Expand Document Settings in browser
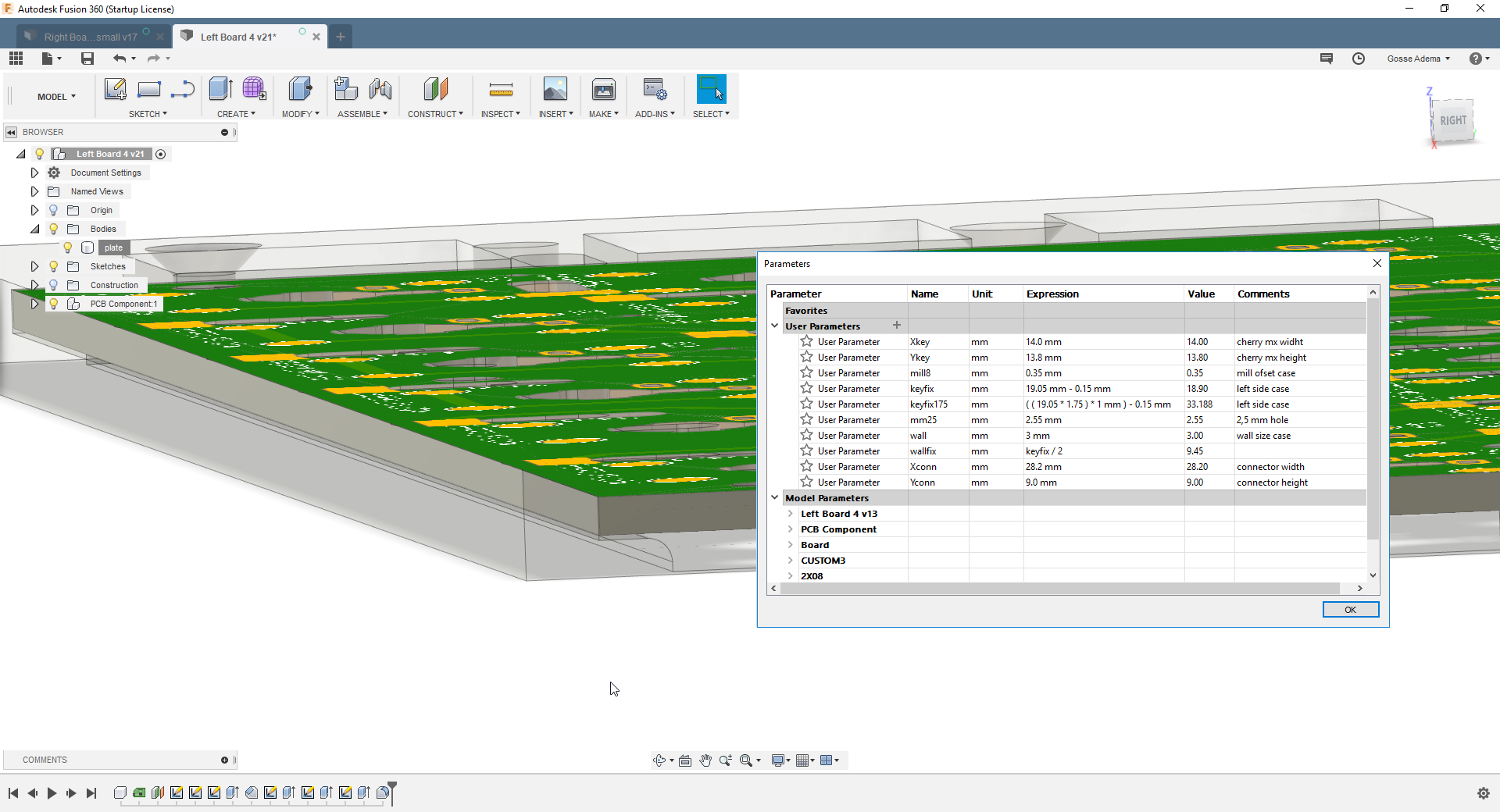 (34, 173)
